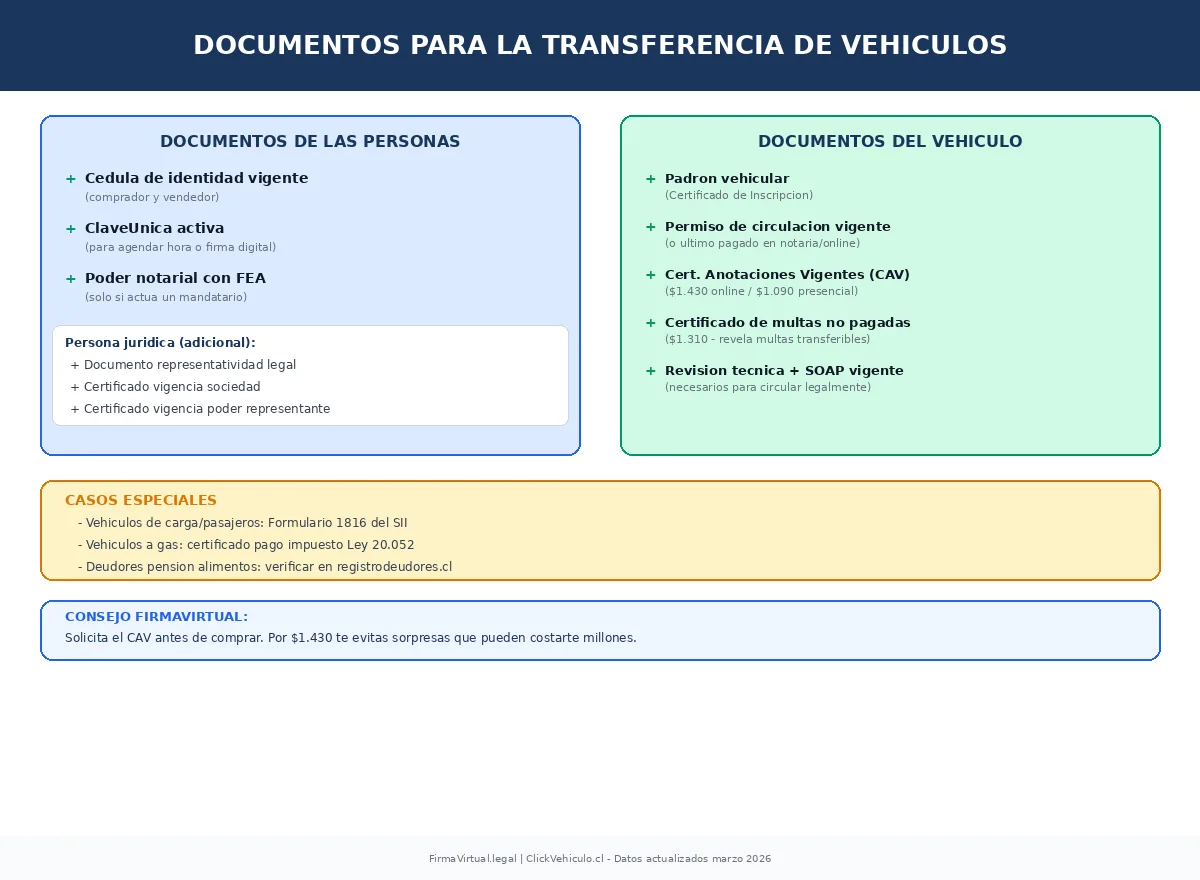Screen dimensions: 1200x880
Task: Click the plus beside Certificado vigencia sociedad
Action: (x=74, y=387)
